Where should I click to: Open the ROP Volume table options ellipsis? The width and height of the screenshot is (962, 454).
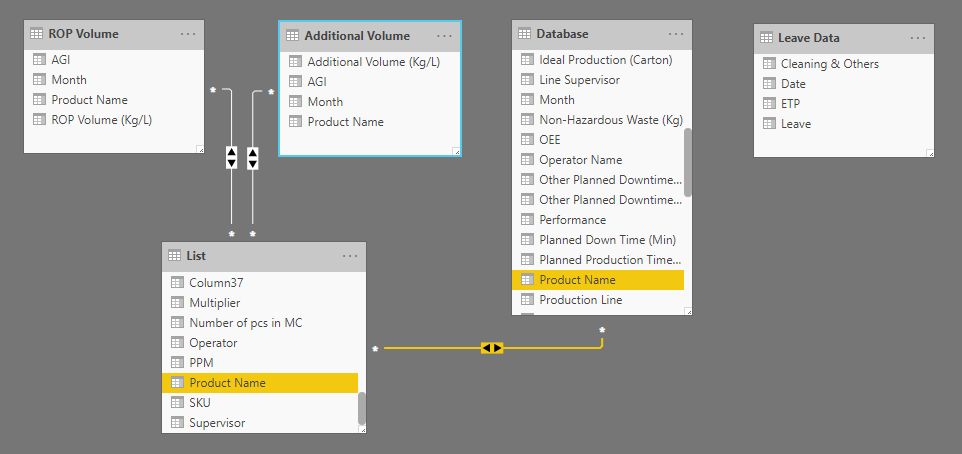click(188, 34)
